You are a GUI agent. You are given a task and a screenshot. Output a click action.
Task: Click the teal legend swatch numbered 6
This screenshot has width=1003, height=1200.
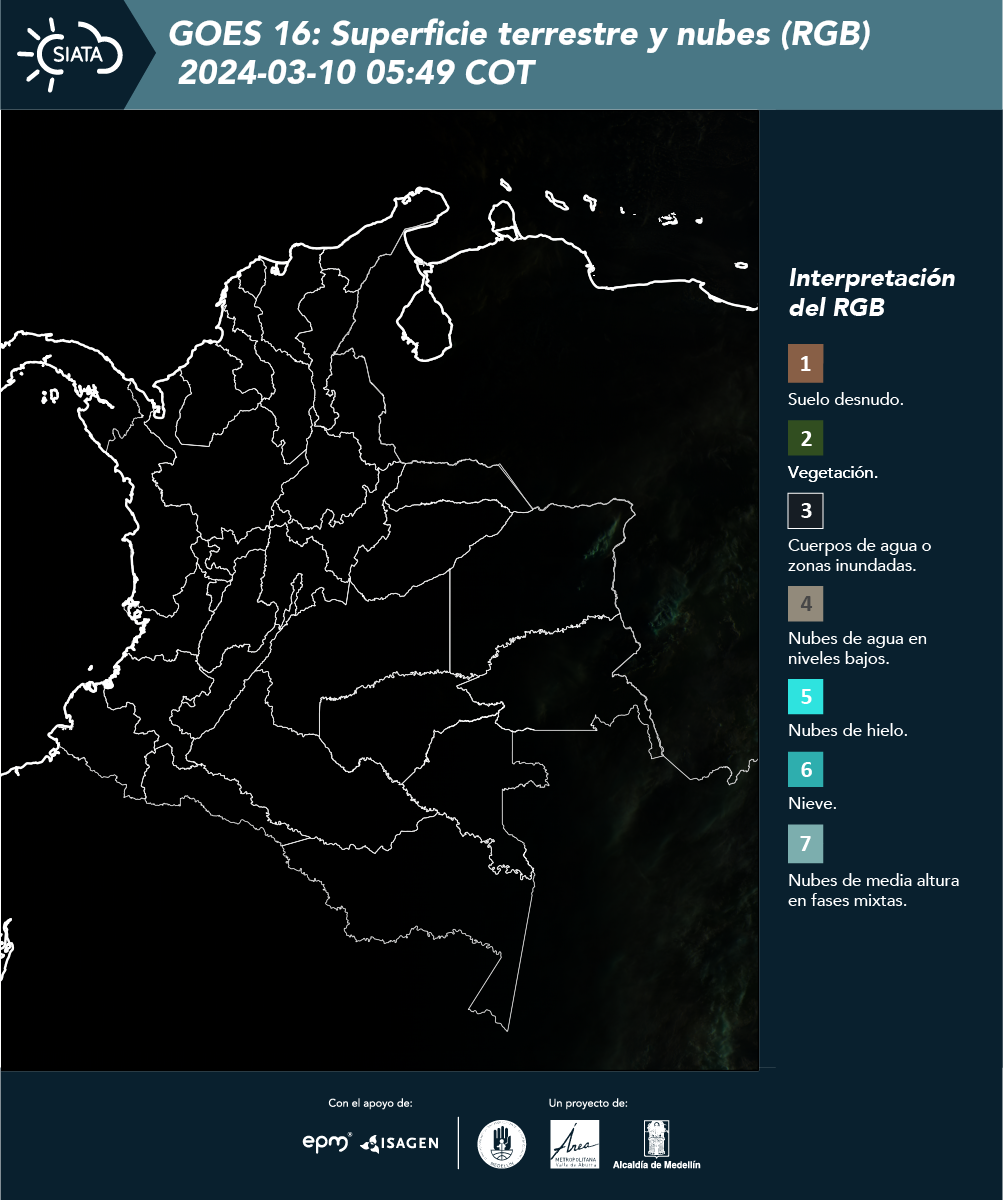(x=805, y=770)
